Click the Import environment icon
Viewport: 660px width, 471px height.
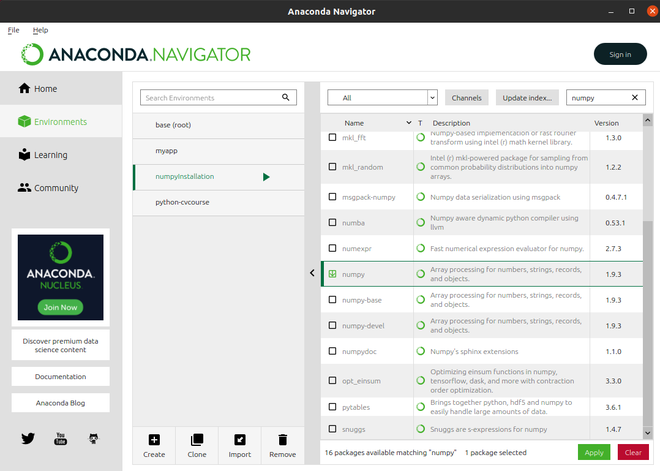point(240,440)
